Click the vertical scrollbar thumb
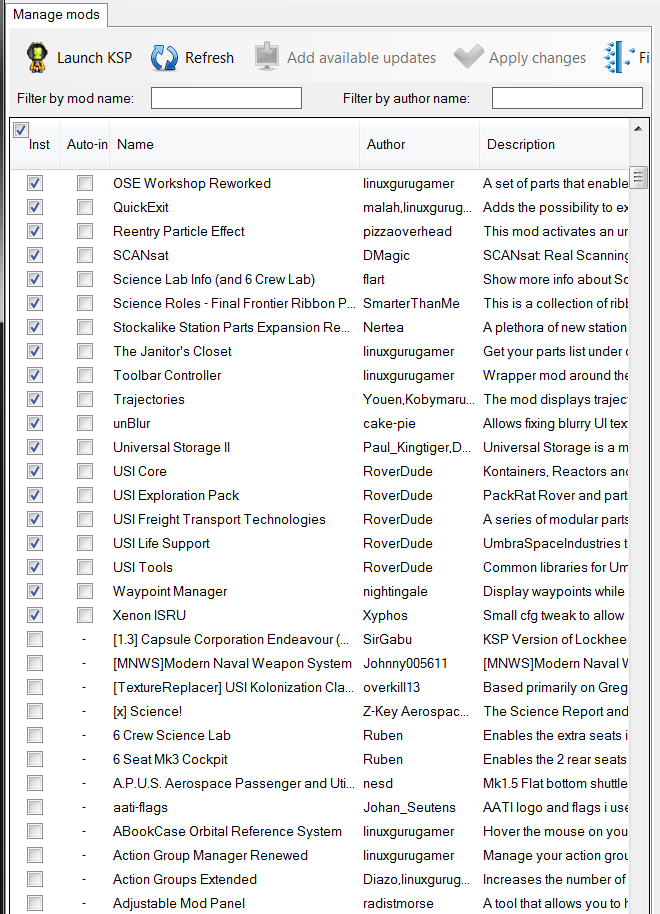The image size is (660, 914). pyautogui.click(x=638, y=177)
